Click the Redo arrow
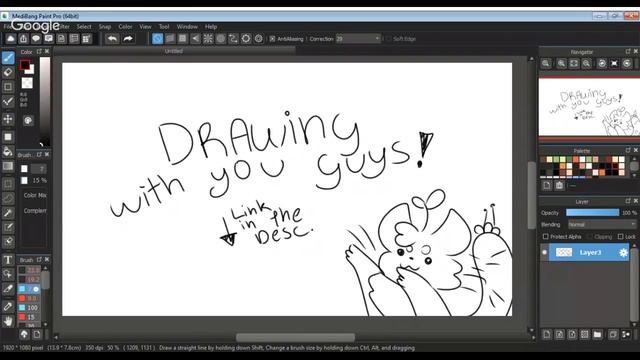Viewport: 640px width, 360px height. click(128, 39)
